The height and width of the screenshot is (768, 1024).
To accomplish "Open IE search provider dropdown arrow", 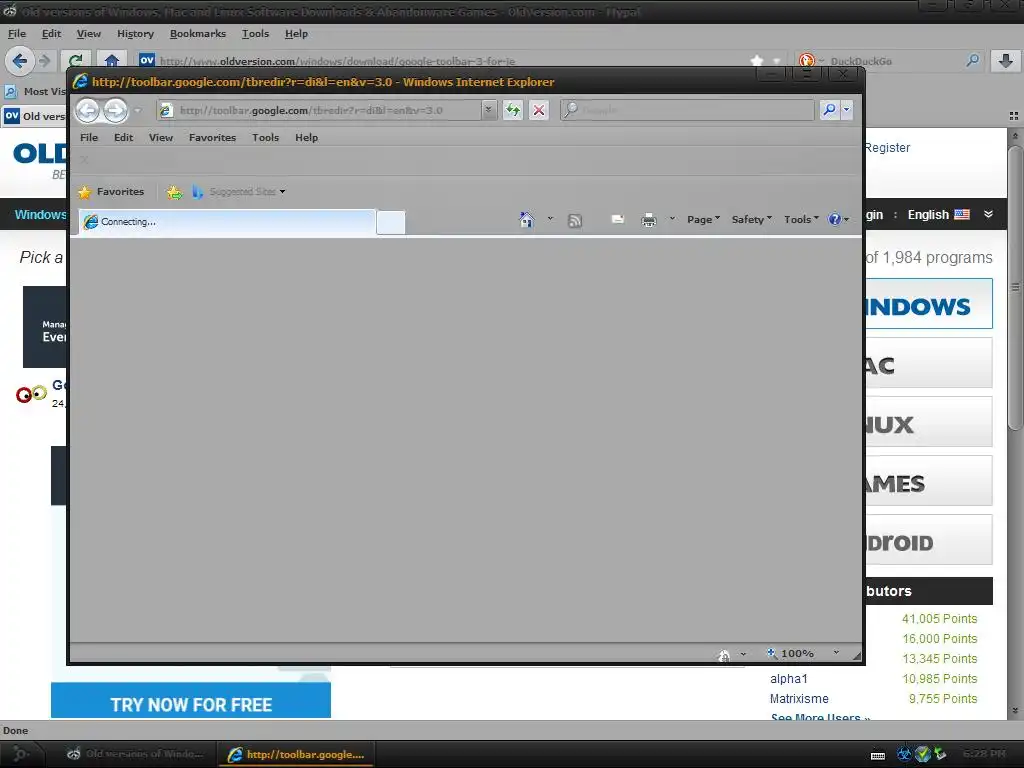I will point(846,110).
